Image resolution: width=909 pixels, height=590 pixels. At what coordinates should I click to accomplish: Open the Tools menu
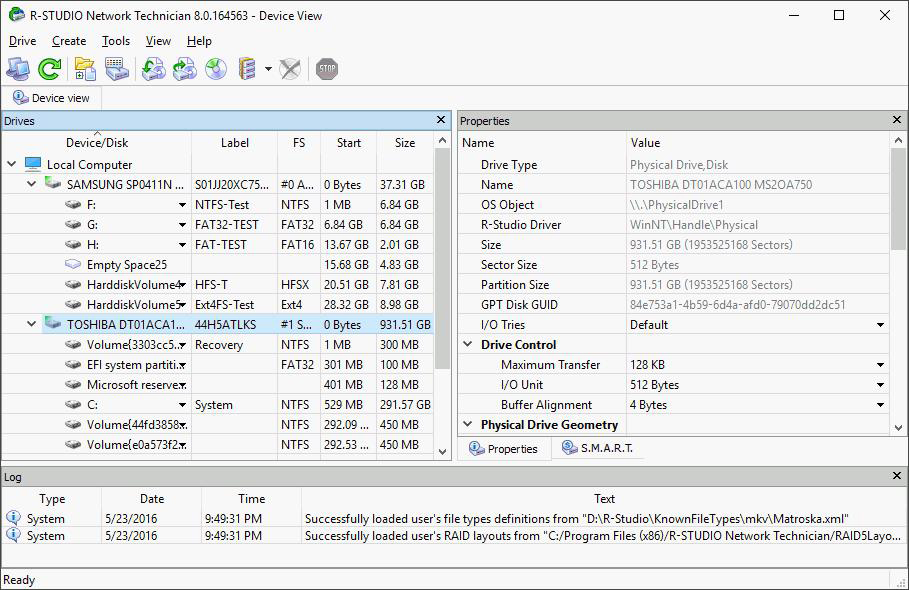pos(116,41)
